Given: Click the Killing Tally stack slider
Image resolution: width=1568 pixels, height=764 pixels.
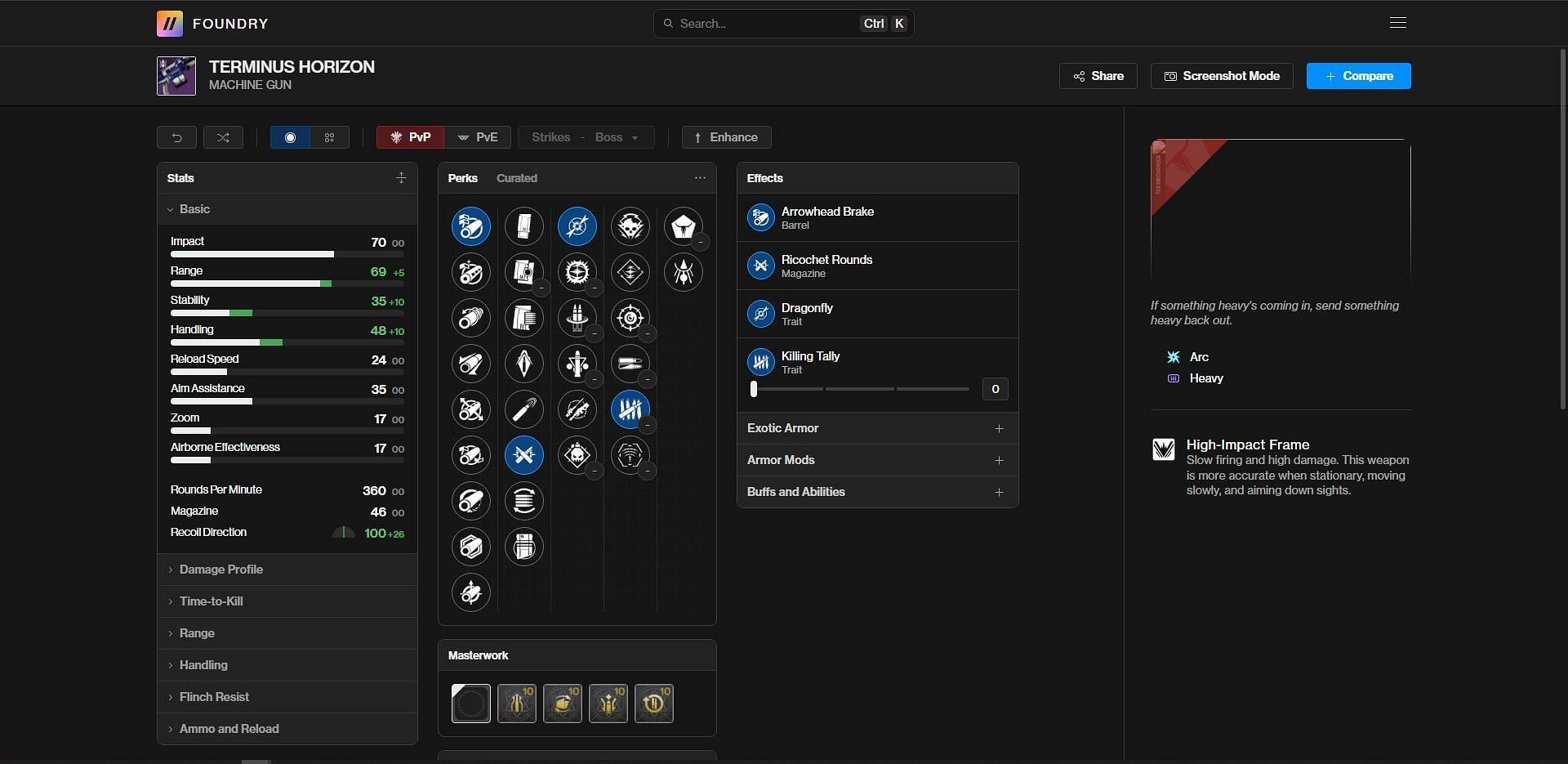Looking at the screenshot, I should (x=860, y=390).
